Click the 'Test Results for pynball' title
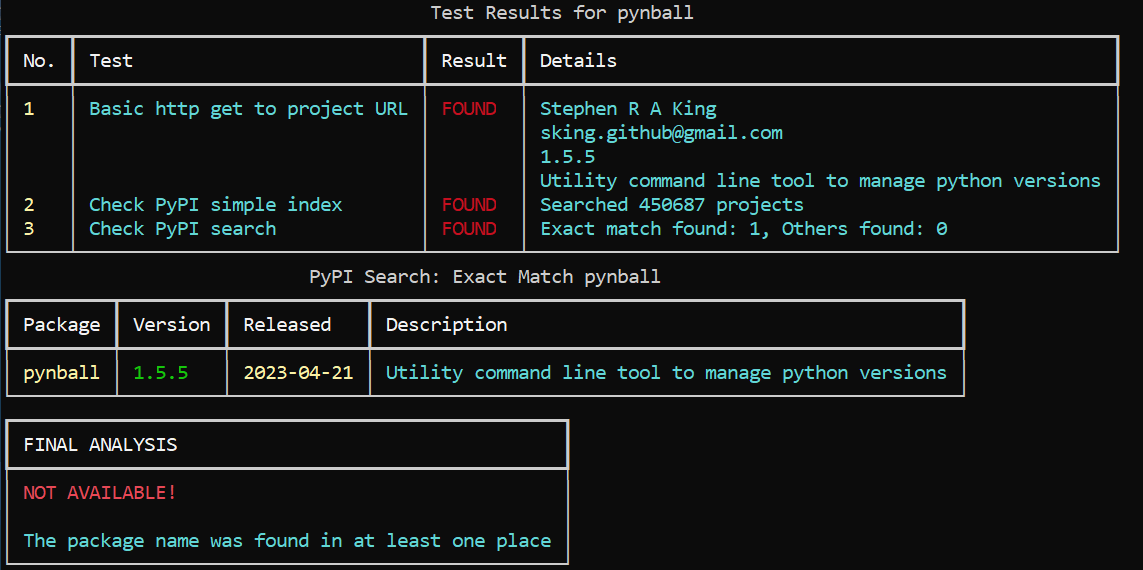Image resolution: width=1143 pixels, height=570 pixels. (x=561, y=13)
